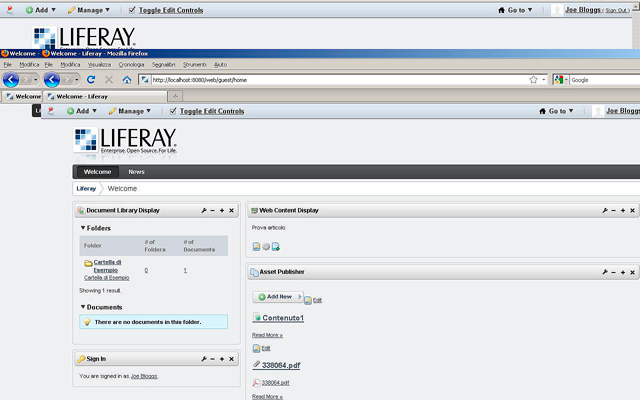Open Cartella di Esempio folder link
Screen dimensions: 640x400
coord(107,266)
